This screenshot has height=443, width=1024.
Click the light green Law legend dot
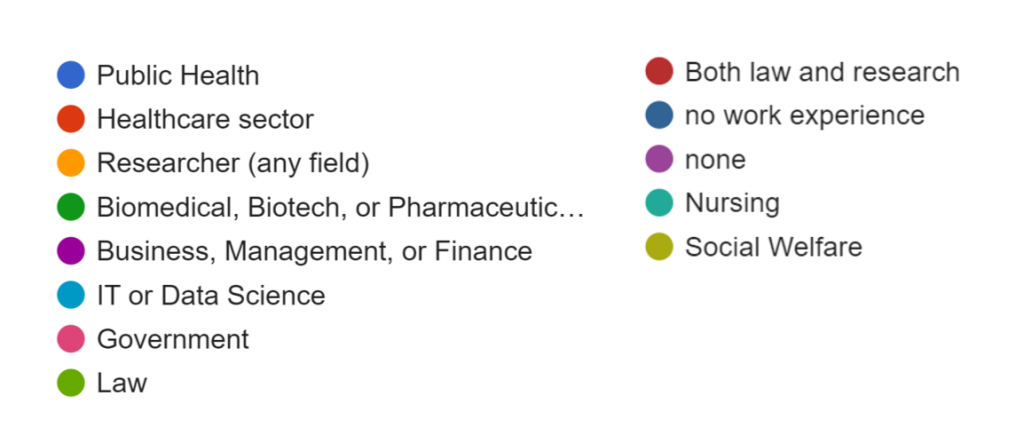point(71,382)
